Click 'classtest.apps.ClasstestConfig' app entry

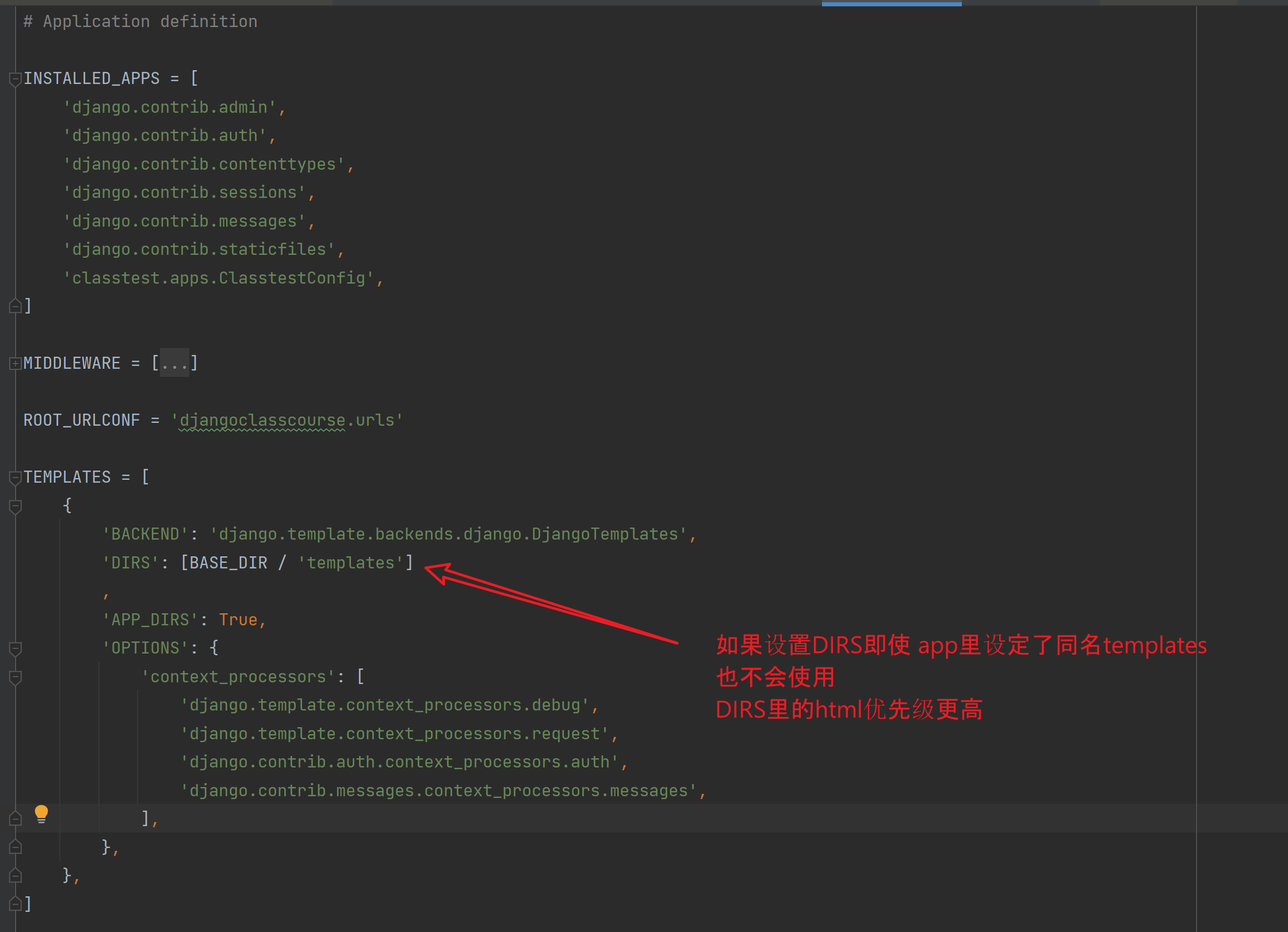(x=219, y=278)
